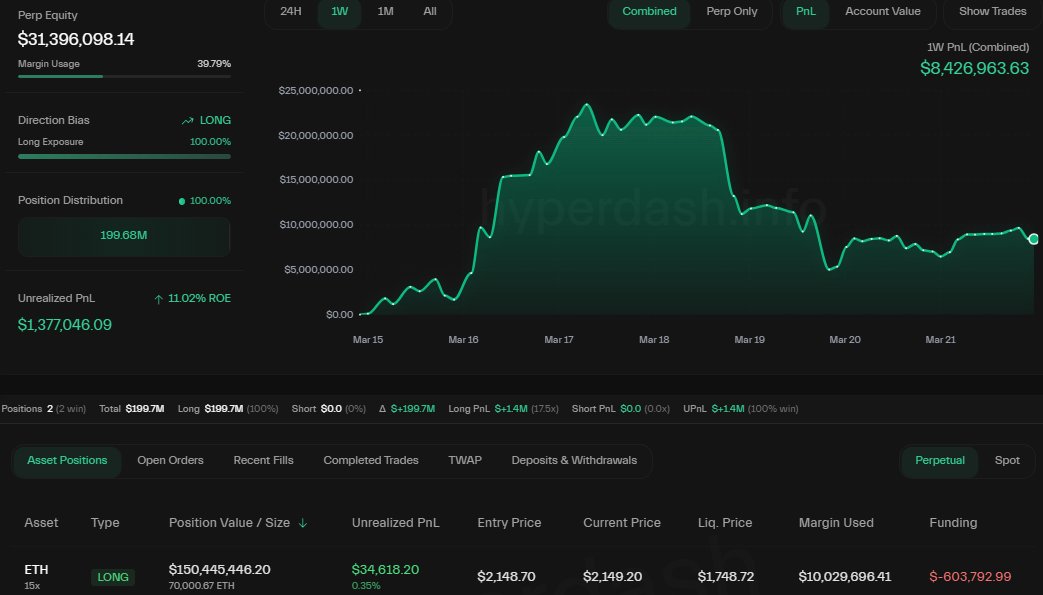1043x595 pixels.
Task: Select the 1M time range
Action: pos(384,11)
